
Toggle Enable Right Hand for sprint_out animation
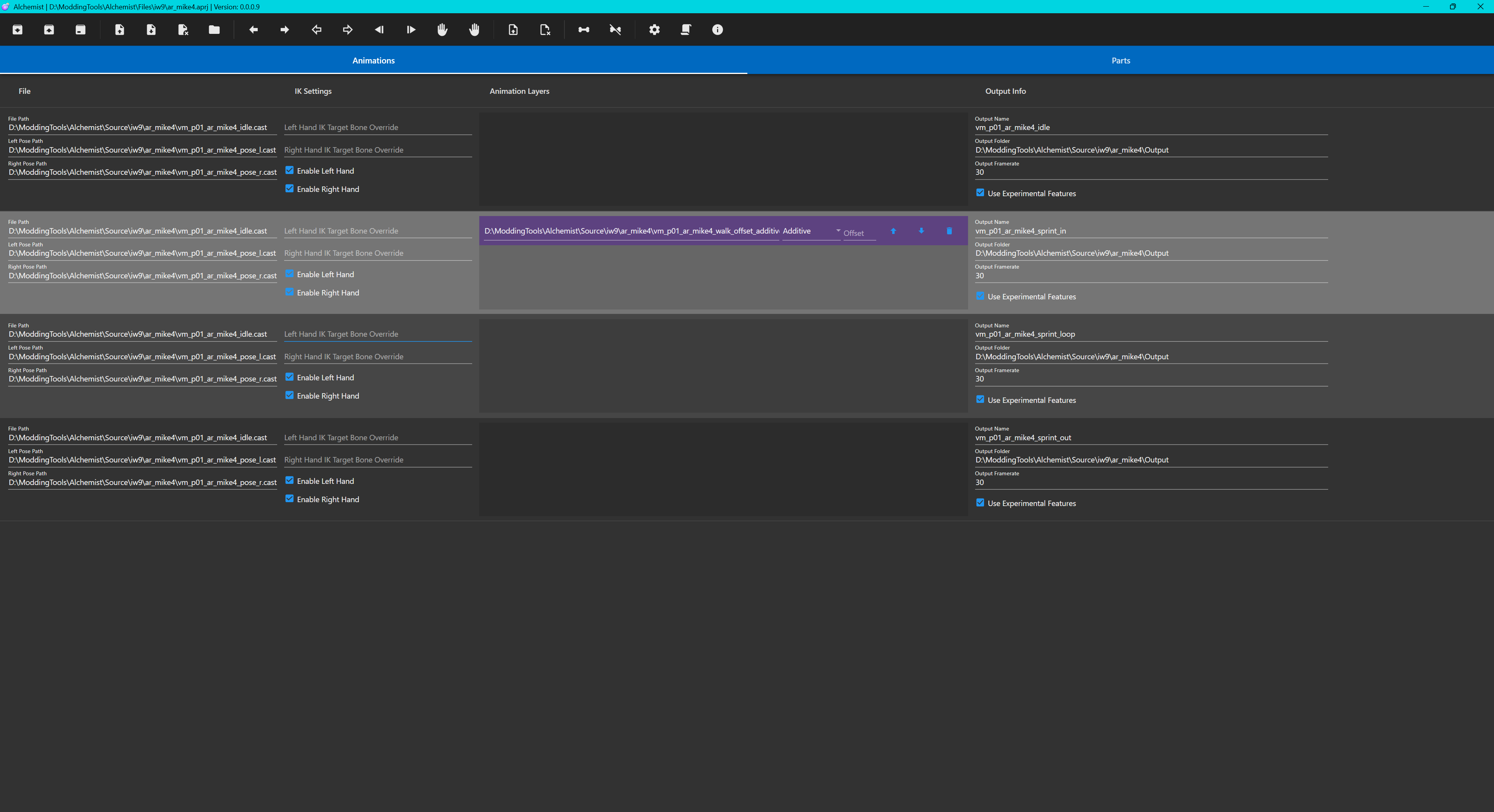(289, 499)
